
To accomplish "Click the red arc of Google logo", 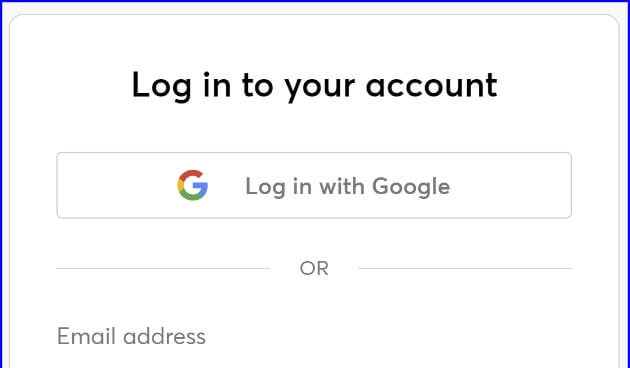I will tap(191, 174).
